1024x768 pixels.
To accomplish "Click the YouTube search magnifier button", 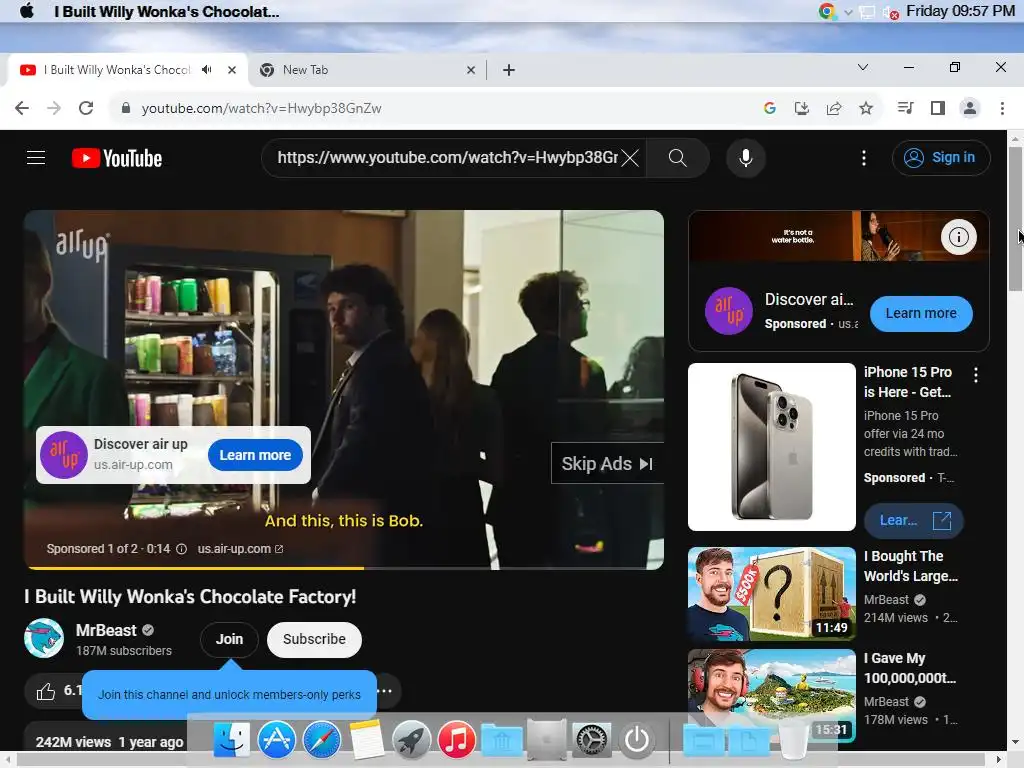I will [677, 157].
